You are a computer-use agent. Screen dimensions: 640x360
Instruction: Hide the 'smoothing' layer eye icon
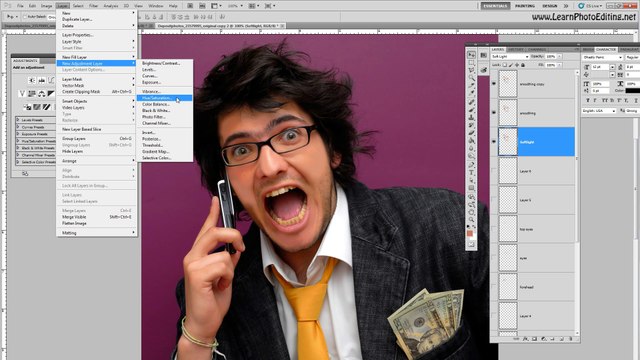494,113
